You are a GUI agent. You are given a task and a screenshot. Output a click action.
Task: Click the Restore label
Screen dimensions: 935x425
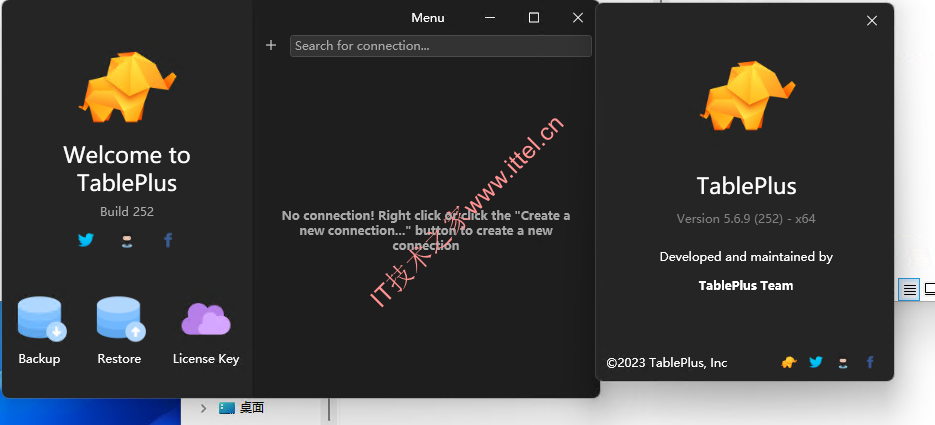pyautogui.click(x=119, y=359)
